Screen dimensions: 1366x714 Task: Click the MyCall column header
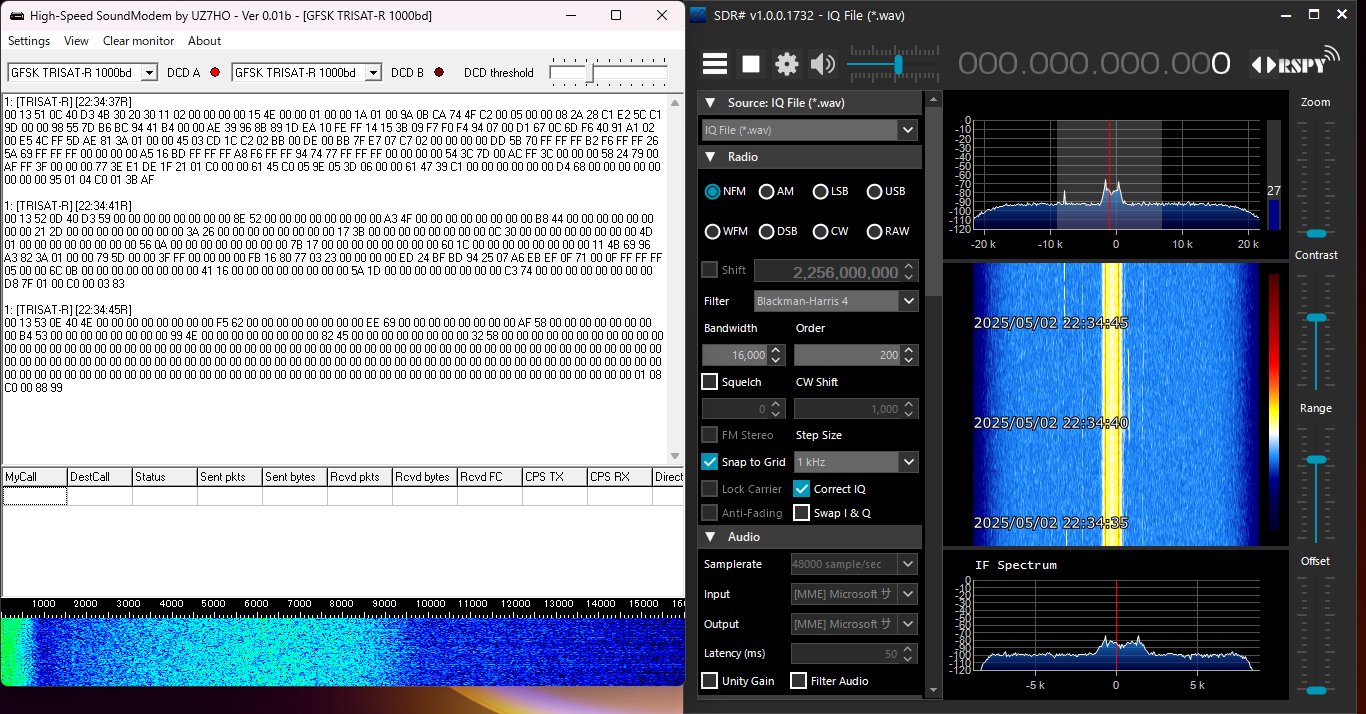35,477
